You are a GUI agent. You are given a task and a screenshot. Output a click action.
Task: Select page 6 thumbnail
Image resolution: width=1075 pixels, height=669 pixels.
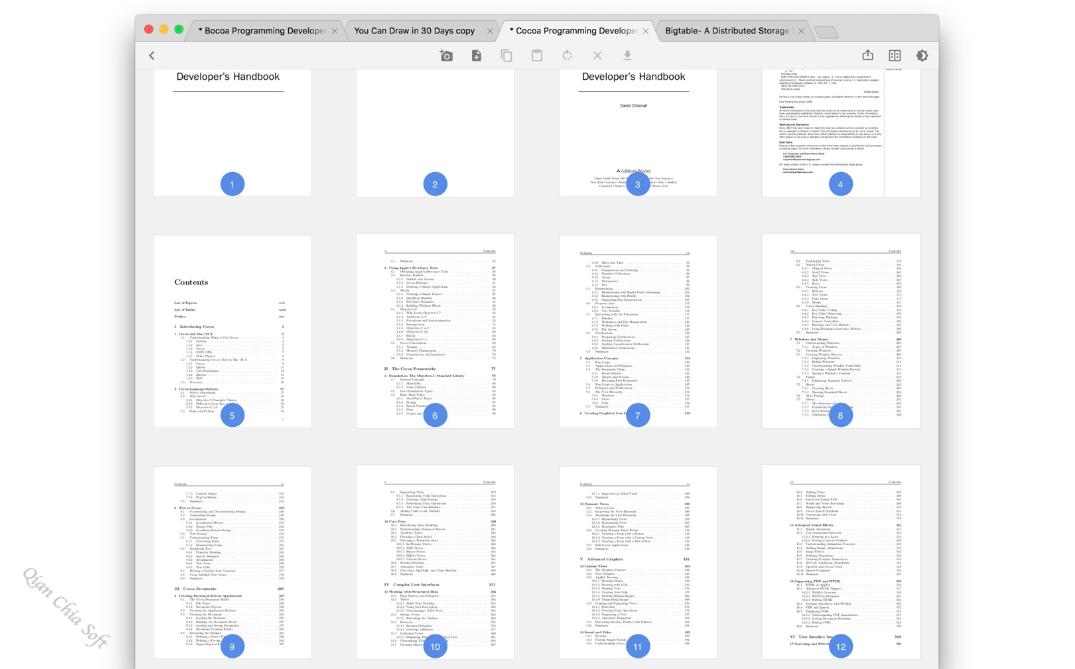435,332
